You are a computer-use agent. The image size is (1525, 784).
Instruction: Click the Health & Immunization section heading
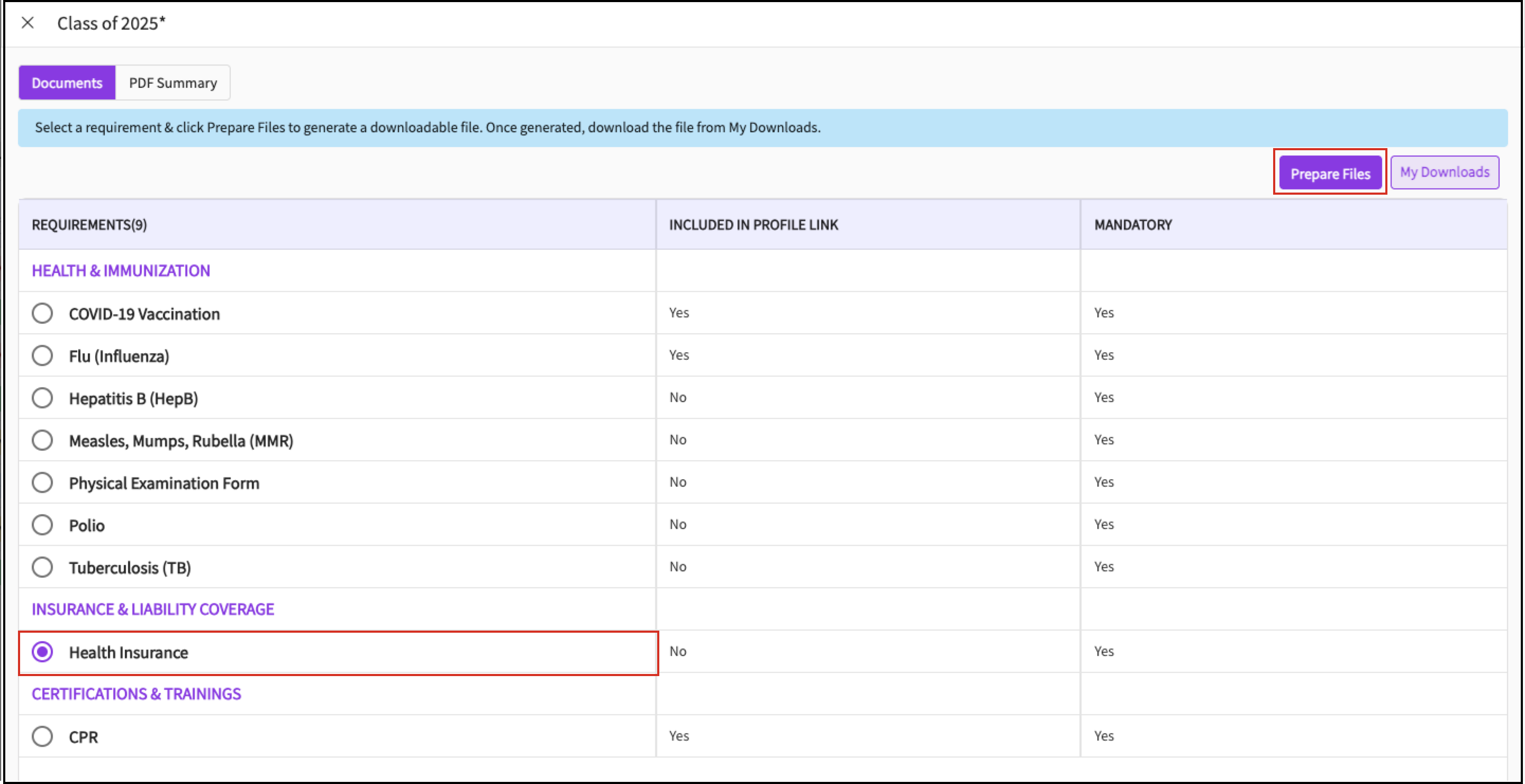[121, 270]
